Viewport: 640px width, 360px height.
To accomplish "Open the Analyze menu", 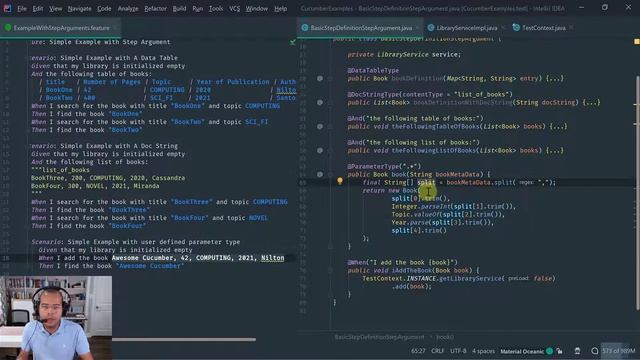I will coord(128,9).
